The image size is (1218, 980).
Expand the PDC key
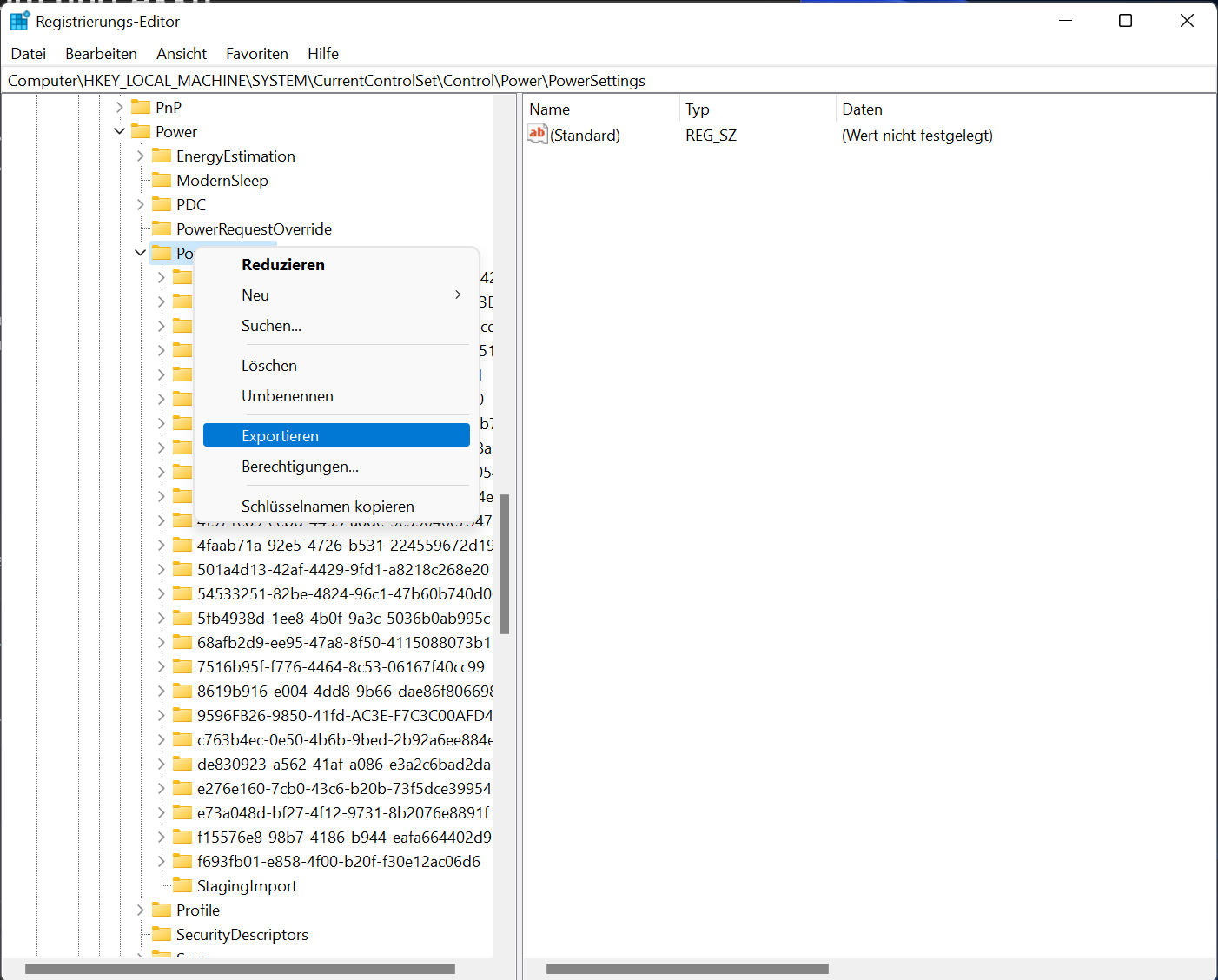point(141,204)
